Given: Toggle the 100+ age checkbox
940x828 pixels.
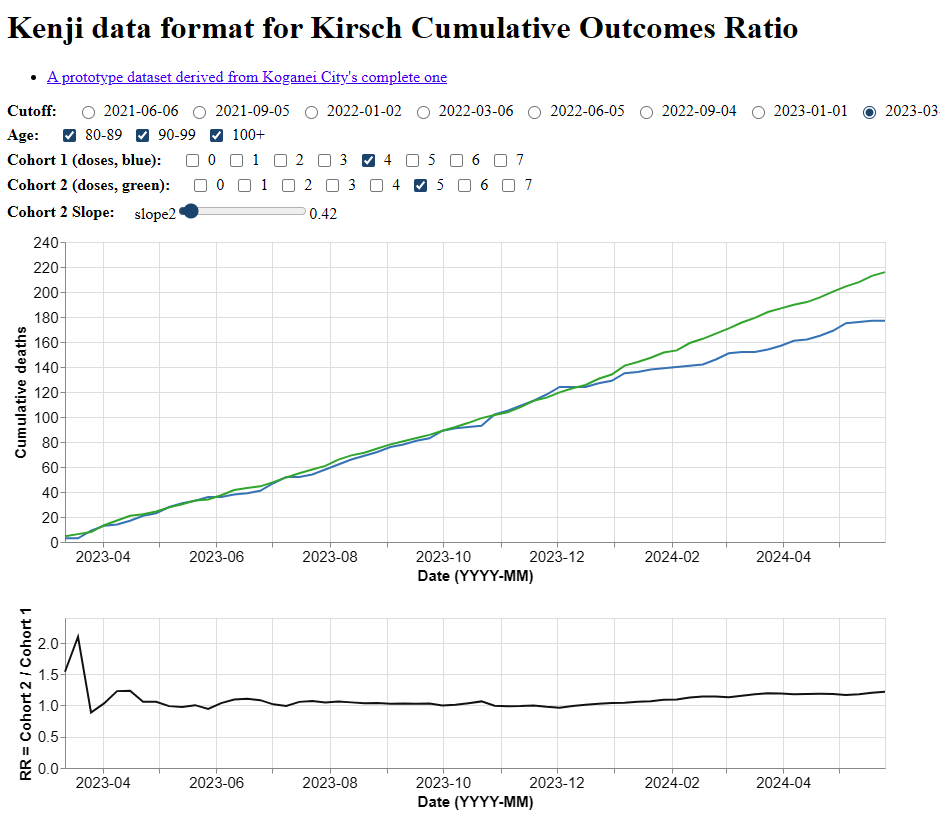Looking at the screenshot, I should 216,136.
